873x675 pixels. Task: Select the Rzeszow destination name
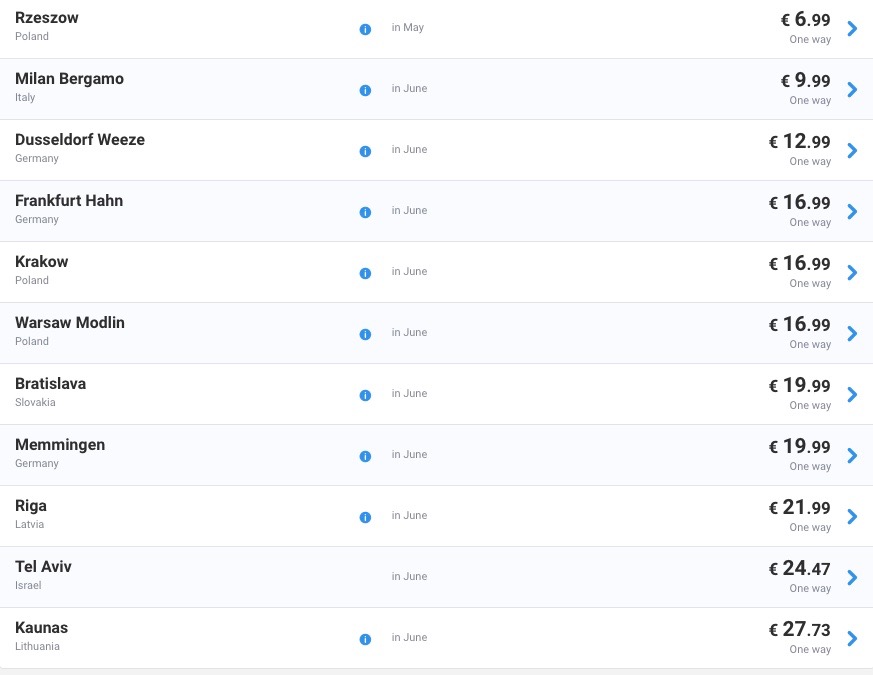point(47,18)
